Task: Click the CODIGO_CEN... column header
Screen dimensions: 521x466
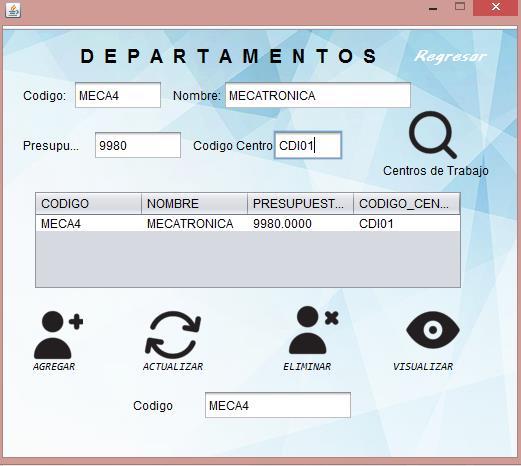Action: tap(407, 203)
